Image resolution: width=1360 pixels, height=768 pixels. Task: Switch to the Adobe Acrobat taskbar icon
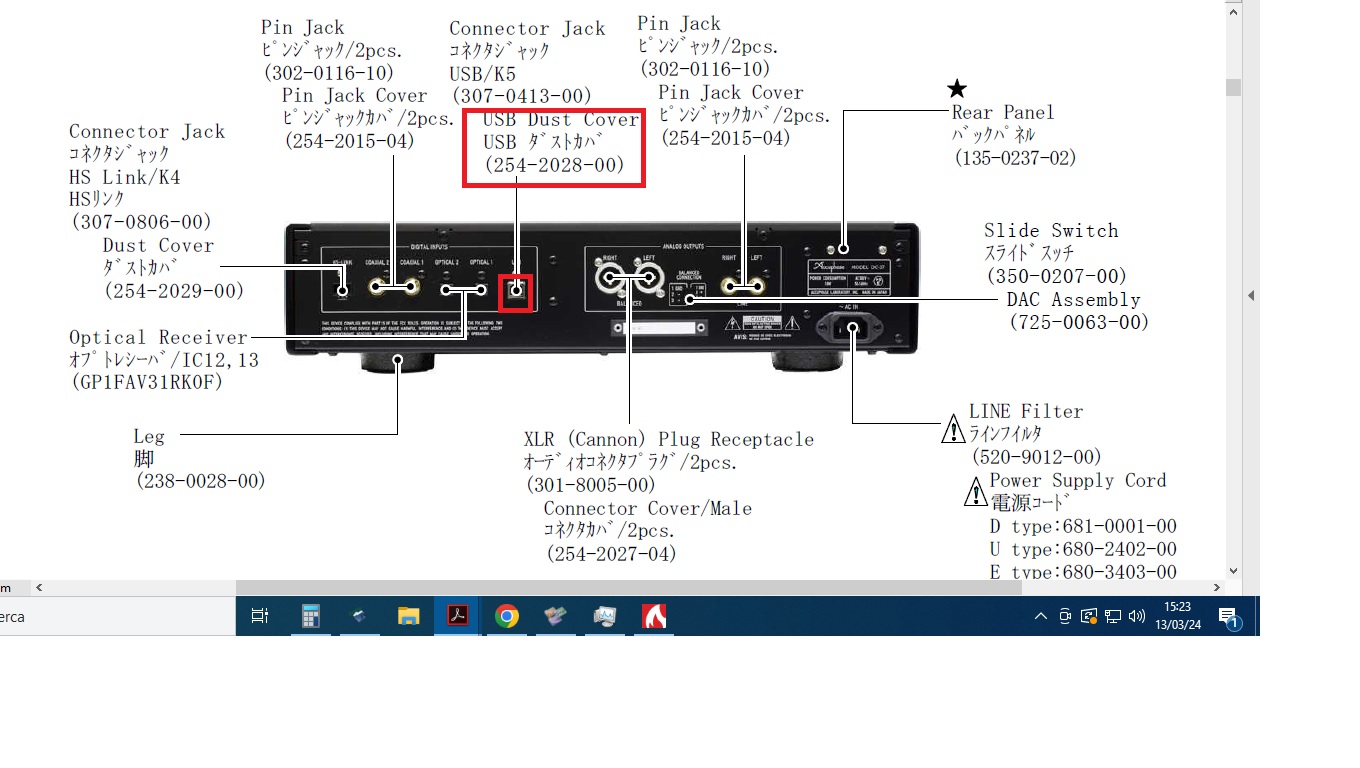457,616
